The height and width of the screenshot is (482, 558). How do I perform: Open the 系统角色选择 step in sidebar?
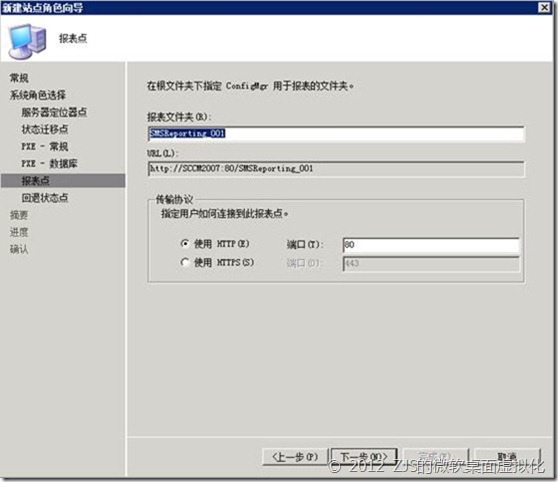tap(38, 95)
